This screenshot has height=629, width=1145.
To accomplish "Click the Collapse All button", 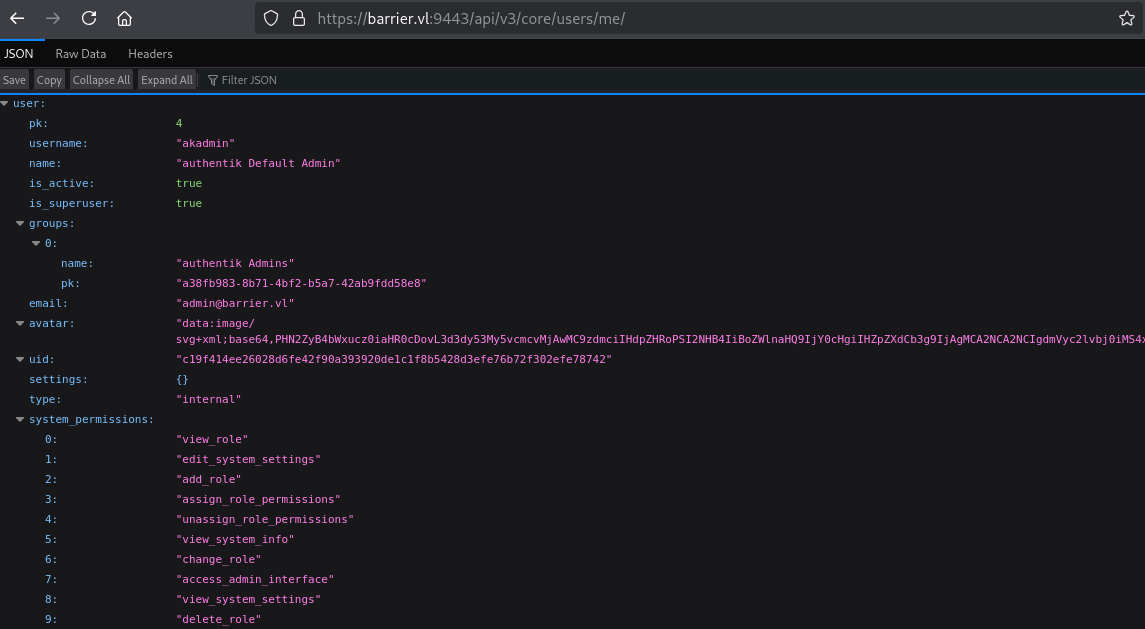I will (x=102, y=80).
